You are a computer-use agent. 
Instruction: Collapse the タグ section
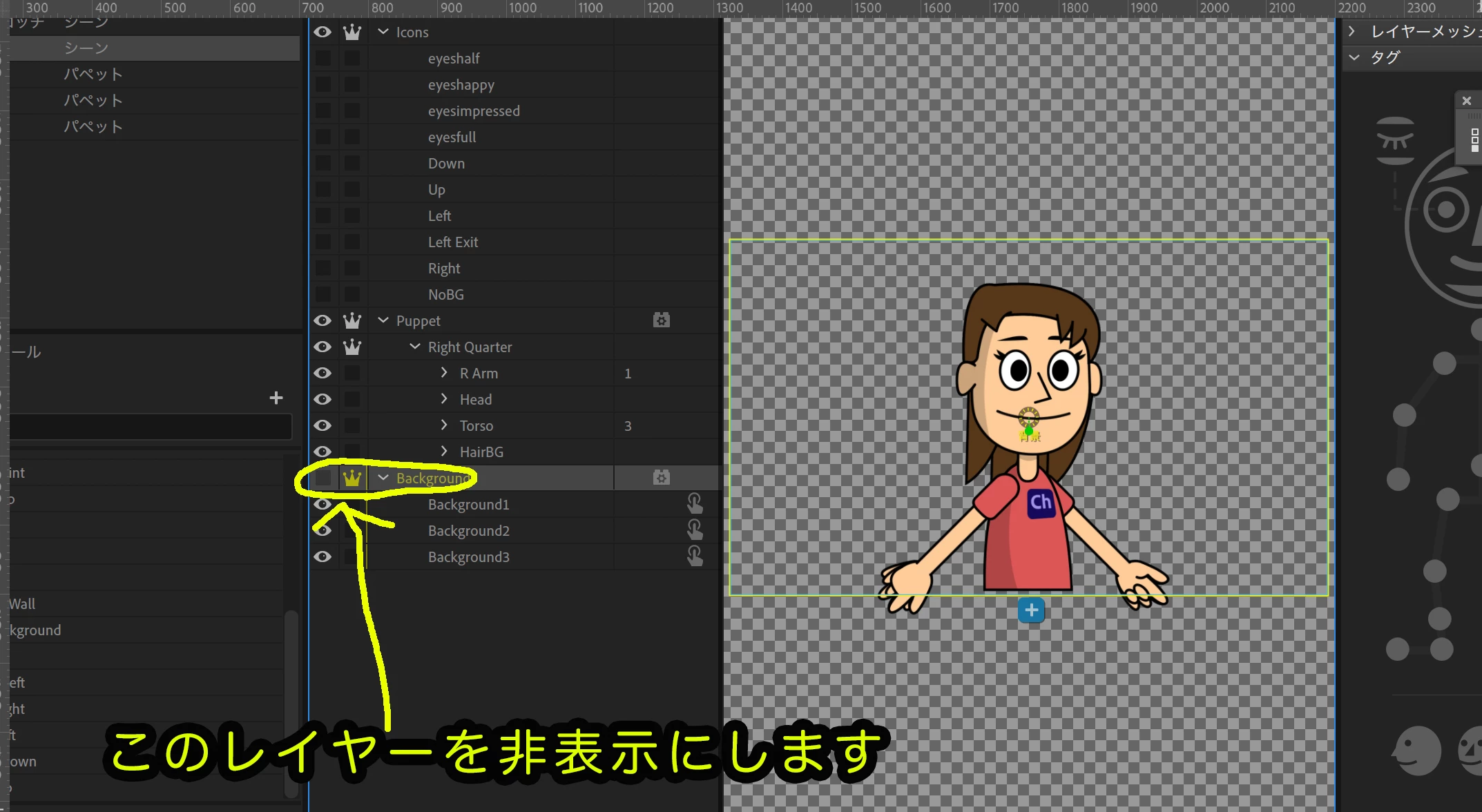pyautogui.click(x=1354, y=58)
